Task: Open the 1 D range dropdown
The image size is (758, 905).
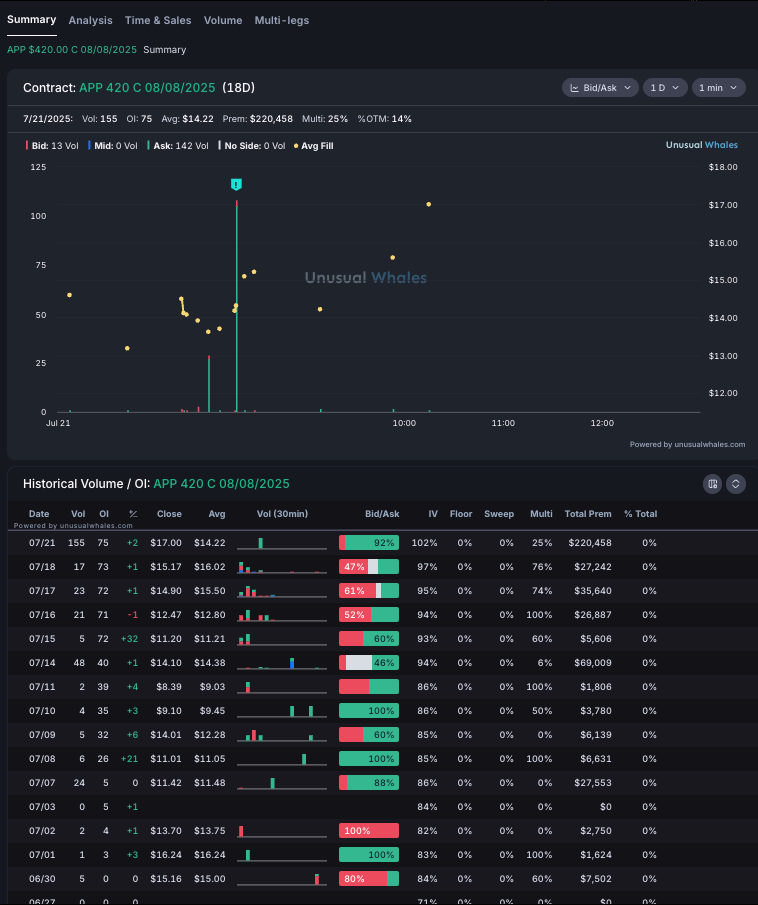Action: (x=664, y=88)
